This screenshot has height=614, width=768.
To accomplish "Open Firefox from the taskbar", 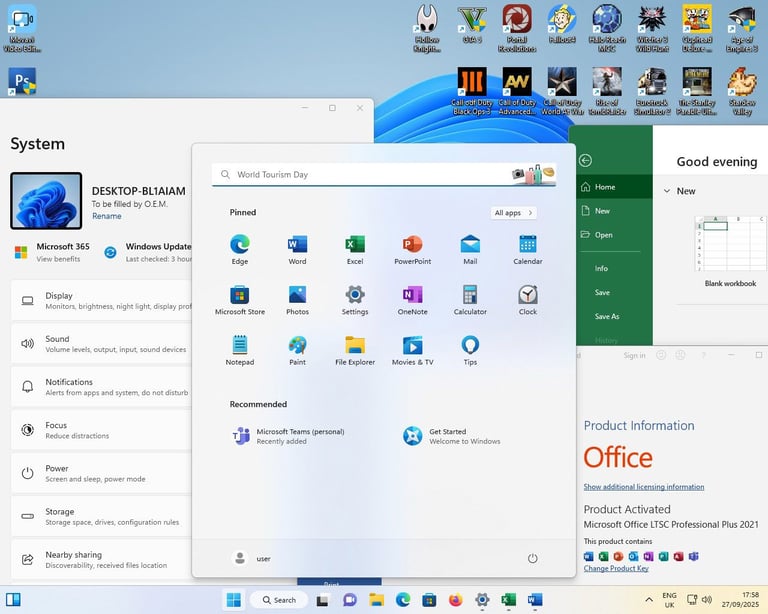I will pos(456,599).
